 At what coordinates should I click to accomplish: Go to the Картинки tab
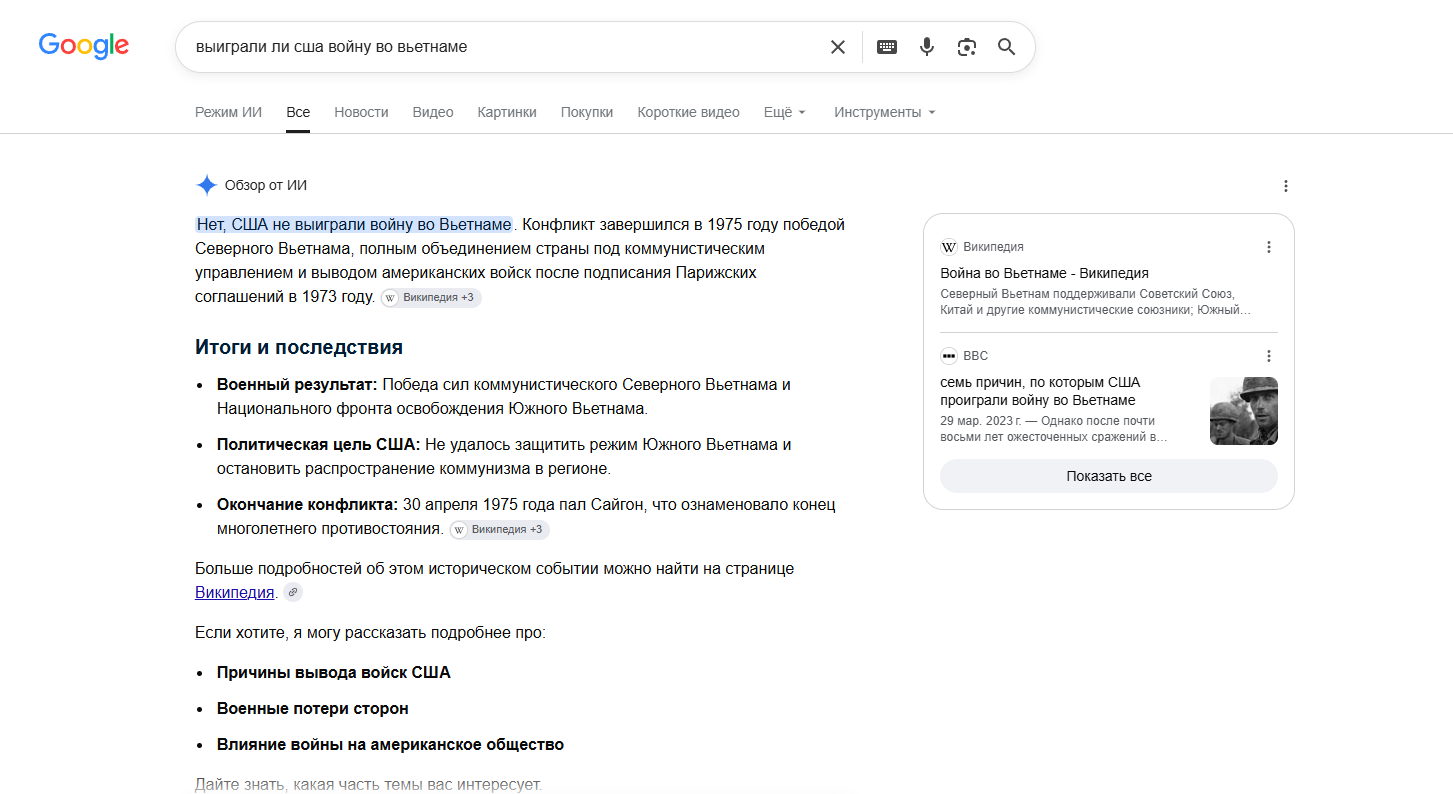507,112
